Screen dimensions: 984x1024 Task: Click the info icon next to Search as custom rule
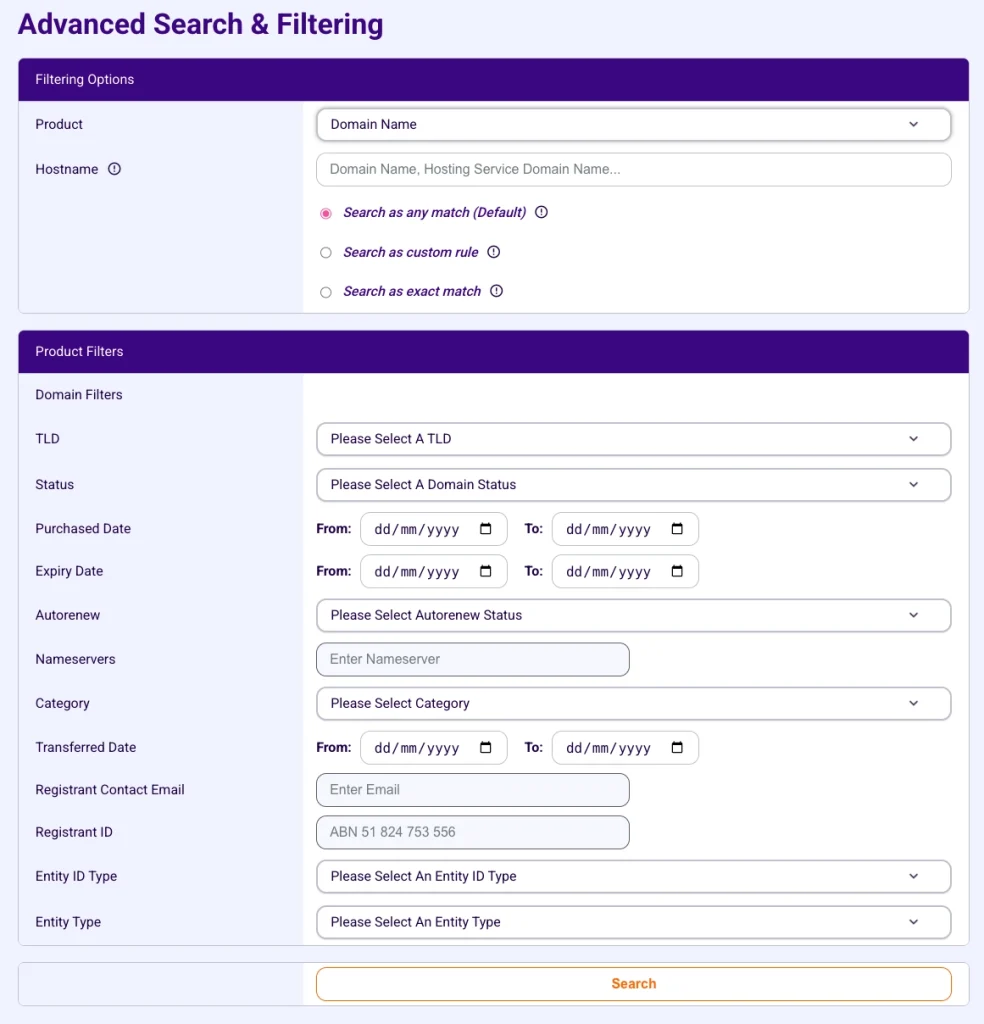pyautogui.click(x=492, y=252)
